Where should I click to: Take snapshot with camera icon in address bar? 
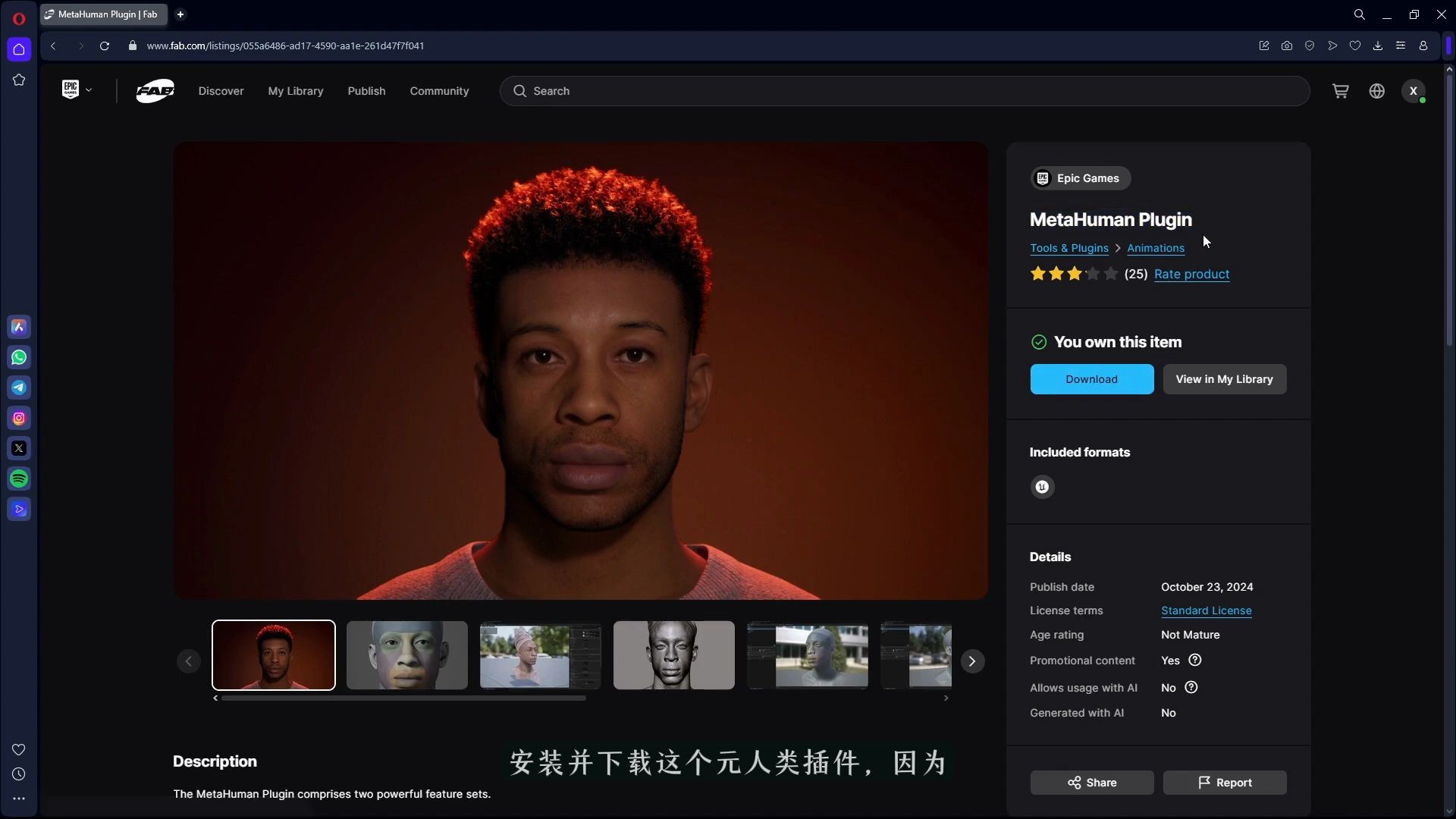1287,45
